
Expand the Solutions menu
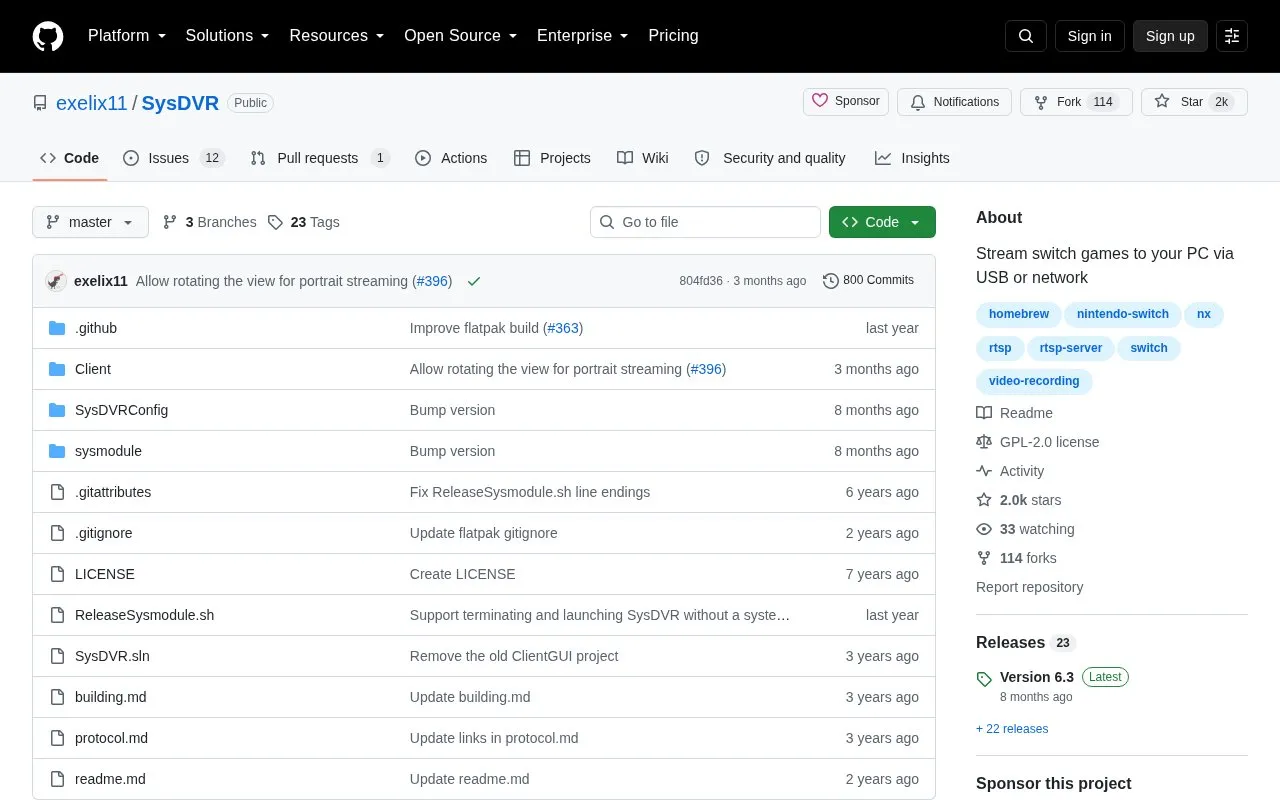228,36
